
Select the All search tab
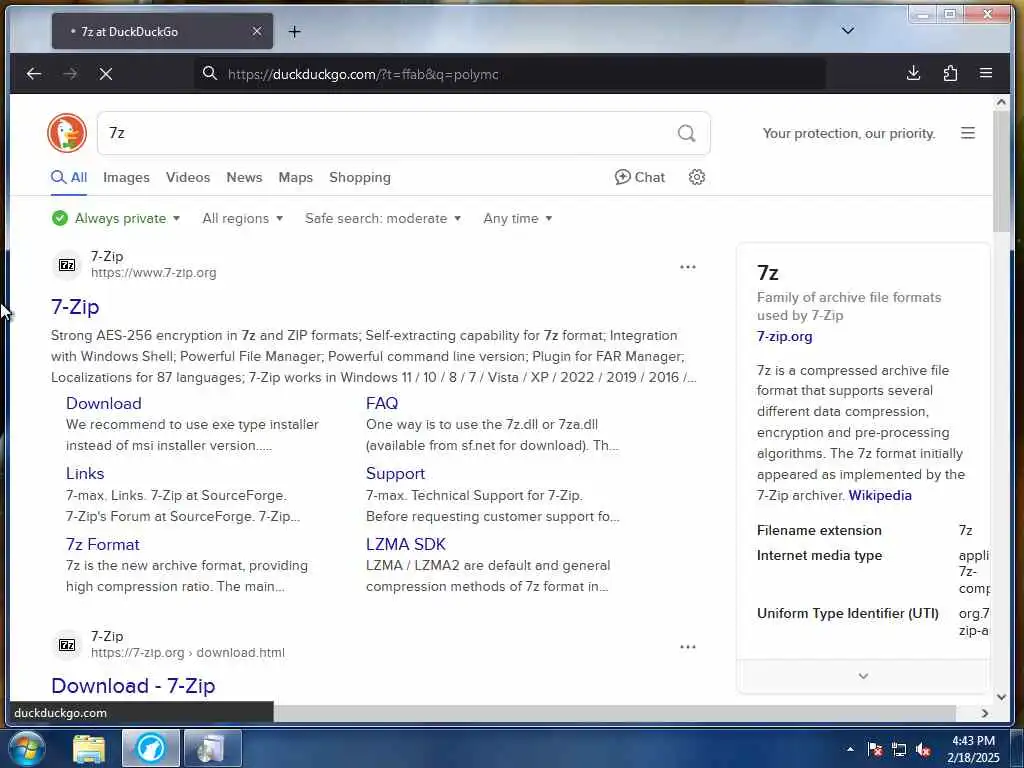tap(69, 177)
